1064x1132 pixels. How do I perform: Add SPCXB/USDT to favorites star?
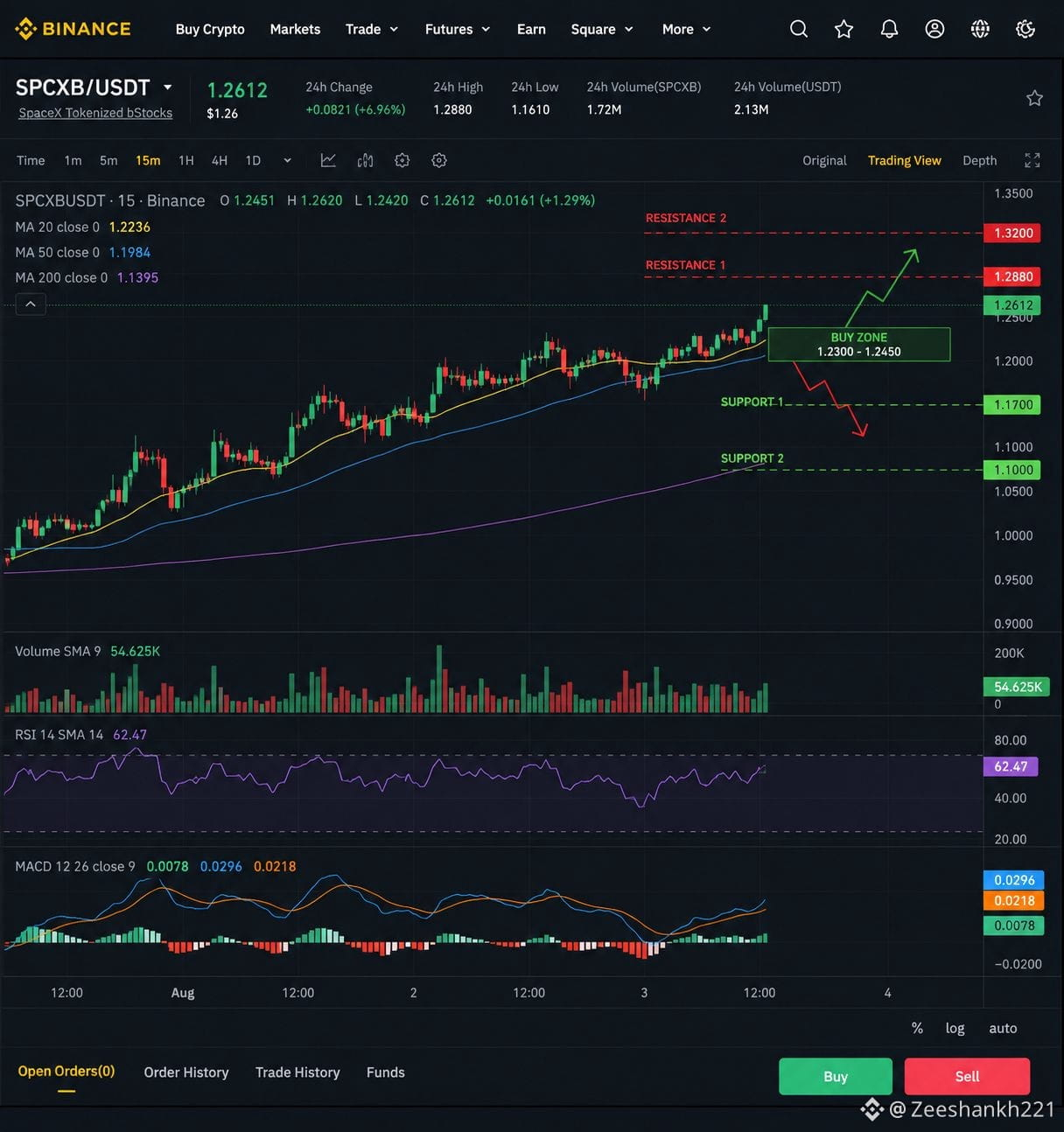1034,98
